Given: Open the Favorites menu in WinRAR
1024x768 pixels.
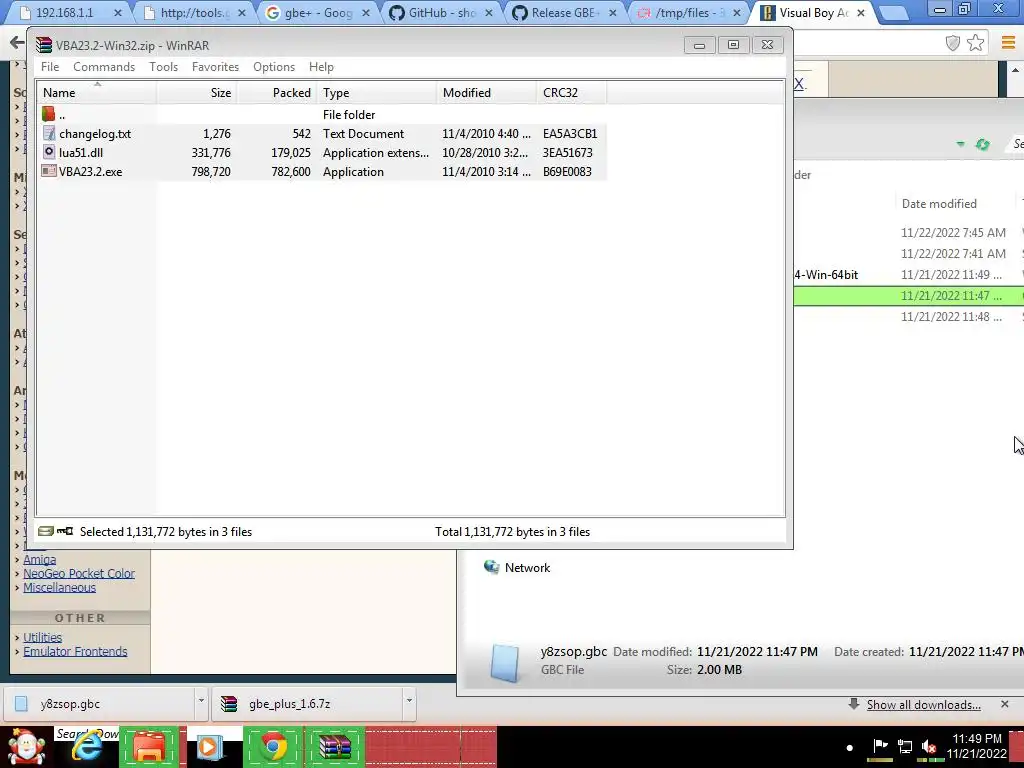Looking at the screenshot, I should (216, 67).
